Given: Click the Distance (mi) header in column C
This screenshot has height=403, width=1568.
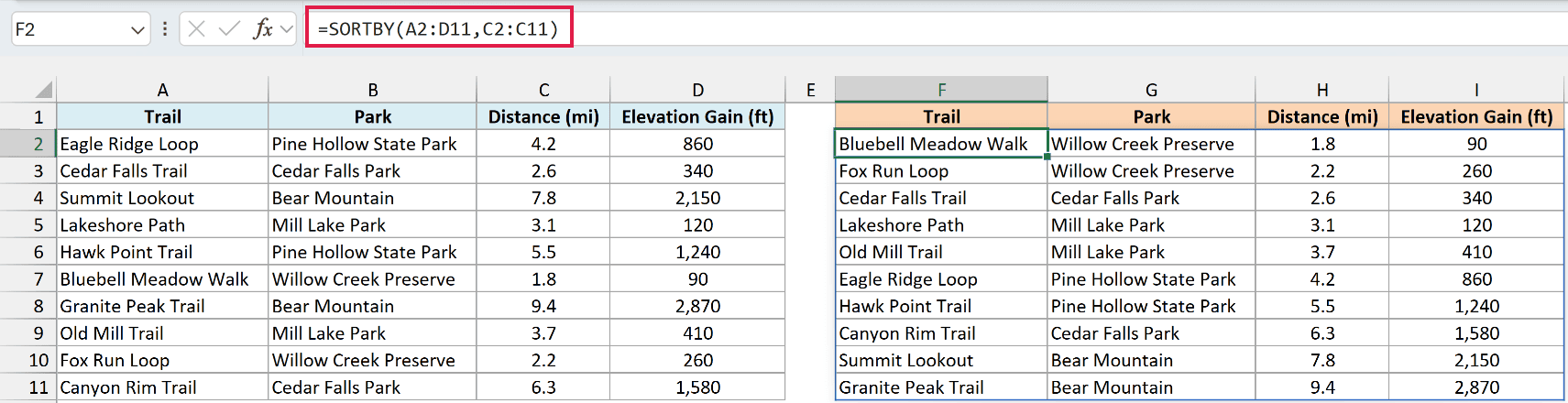Looking at the screenshot, I should click(x=543, y=117).
